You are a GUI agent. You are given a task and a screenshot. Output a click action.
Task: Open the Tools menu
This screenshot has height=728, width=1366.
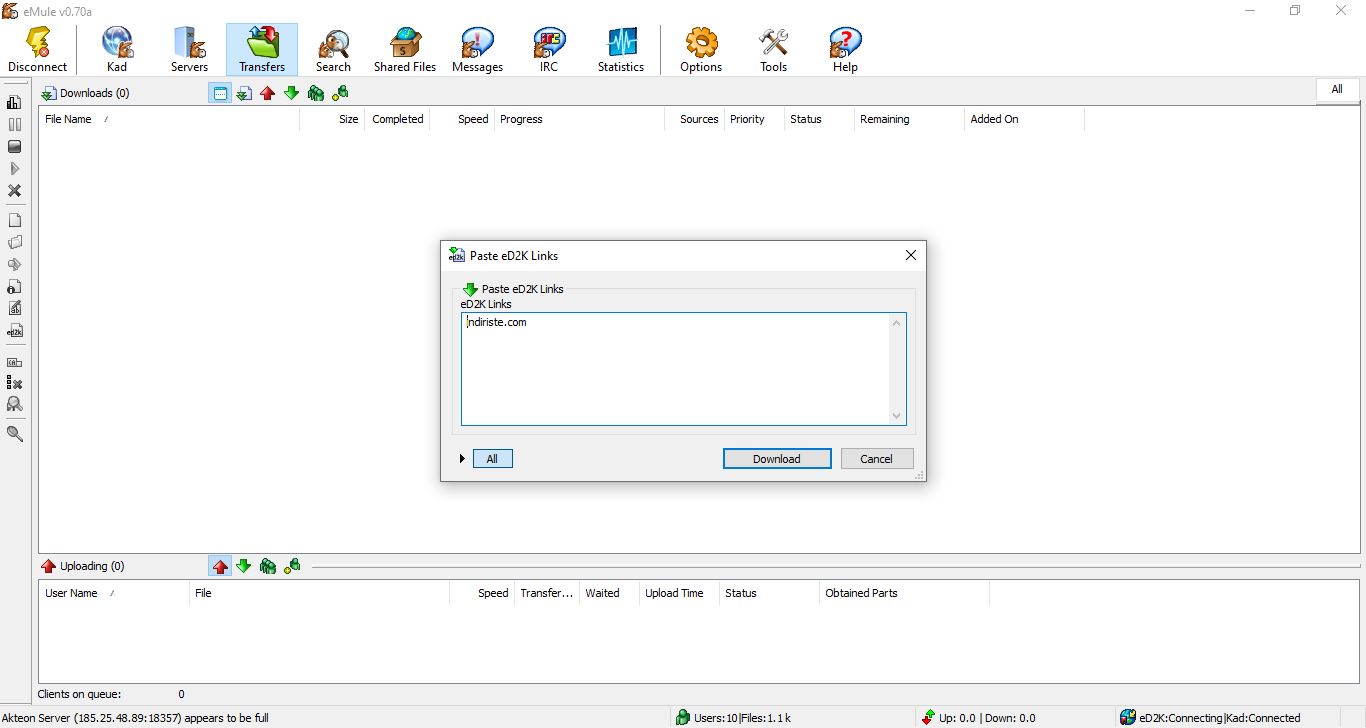(x=773, y=50)
